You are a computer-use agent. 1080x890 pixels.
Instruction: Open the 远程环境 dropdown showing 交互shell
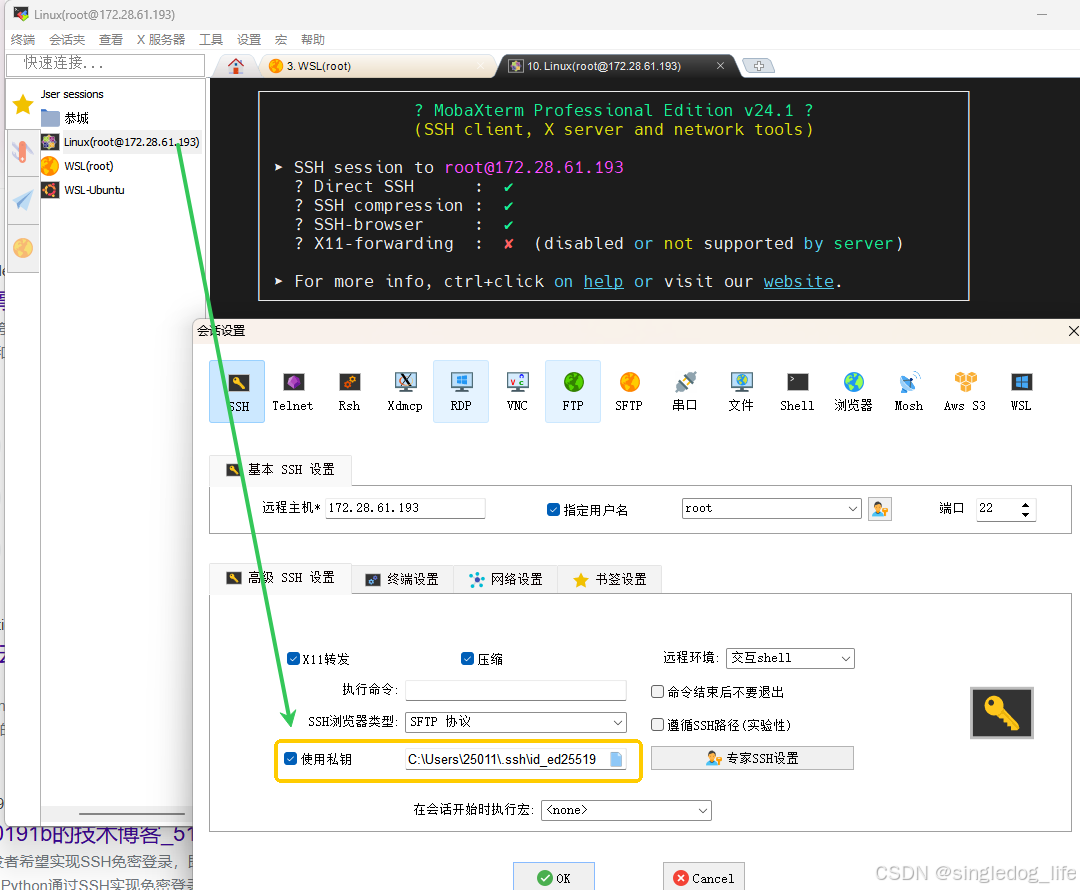point(790,659)
